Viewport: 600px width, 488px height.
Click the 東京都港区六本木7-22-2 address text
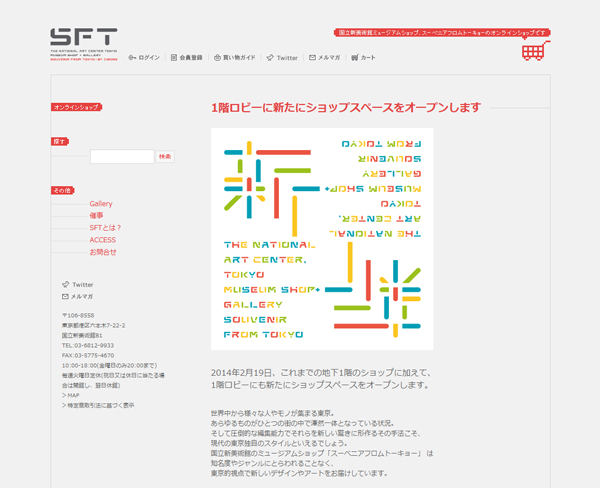pyautogui.click(x=93, y=325)
